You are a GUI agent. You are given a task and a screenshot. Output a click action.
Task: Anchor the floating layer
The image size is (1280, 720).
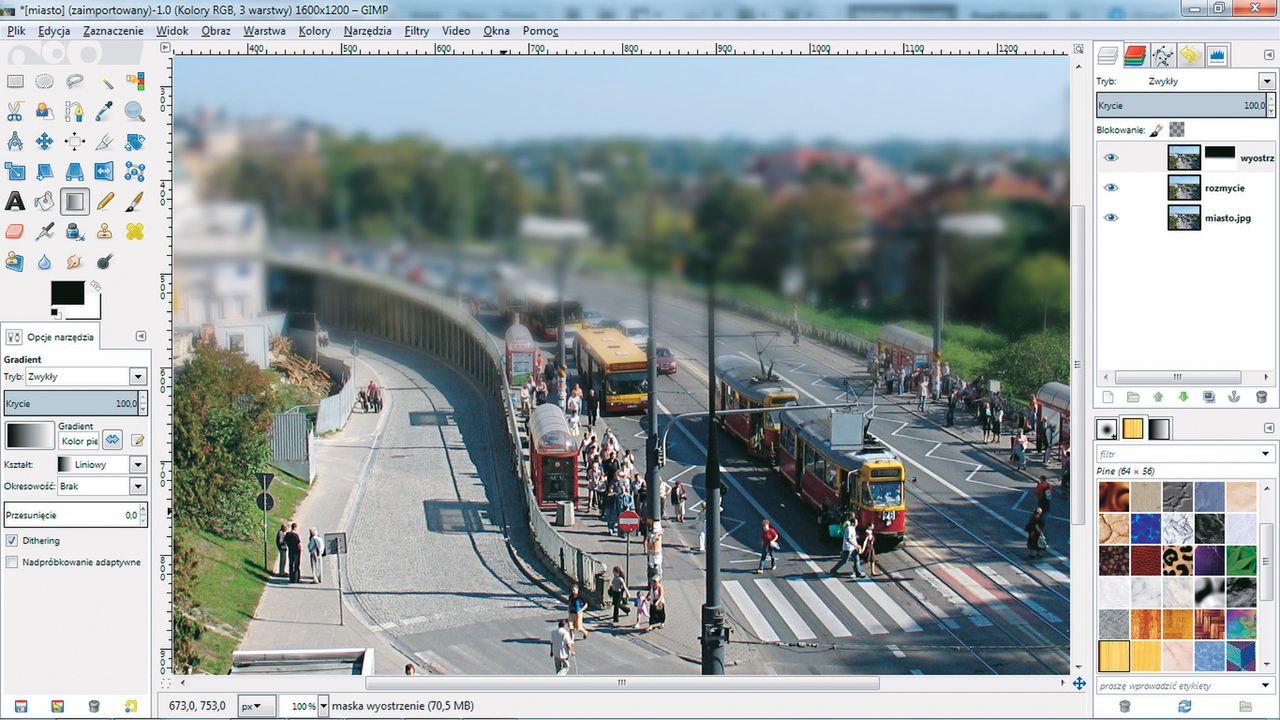click(x=1235, y=397)
